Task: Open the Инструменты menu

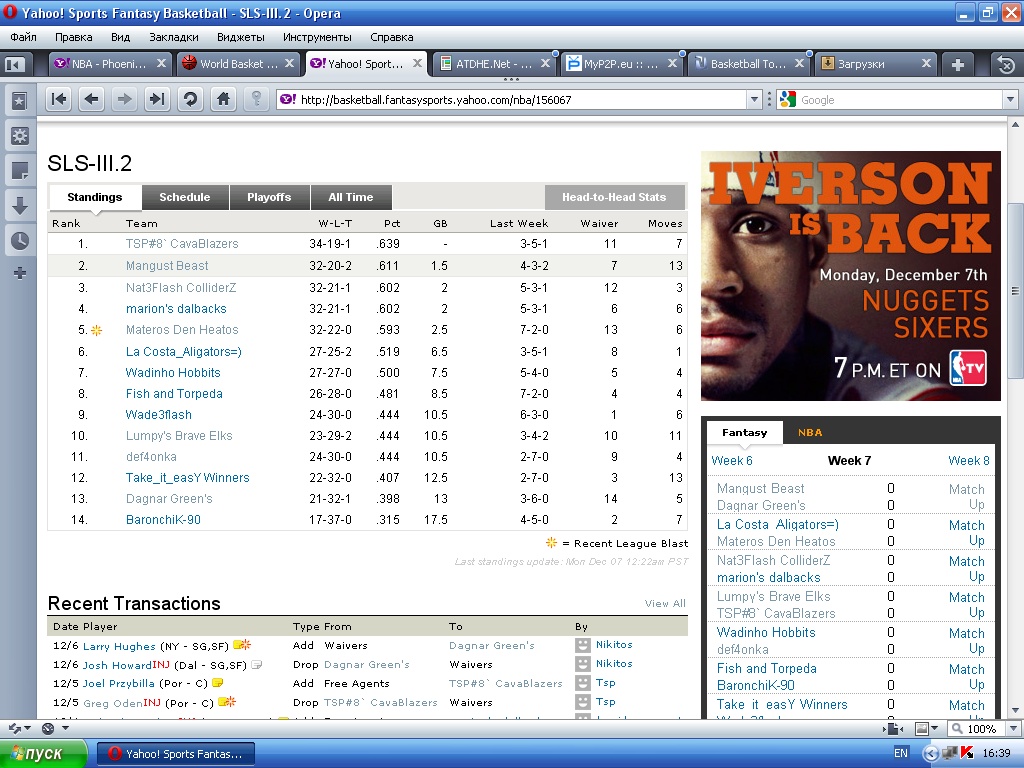Action: (x=317, y=37)
